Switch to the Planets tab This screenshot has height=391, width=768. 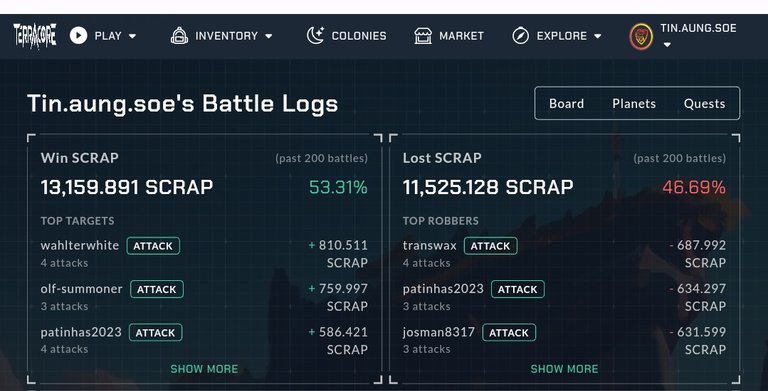coord(634,103)
